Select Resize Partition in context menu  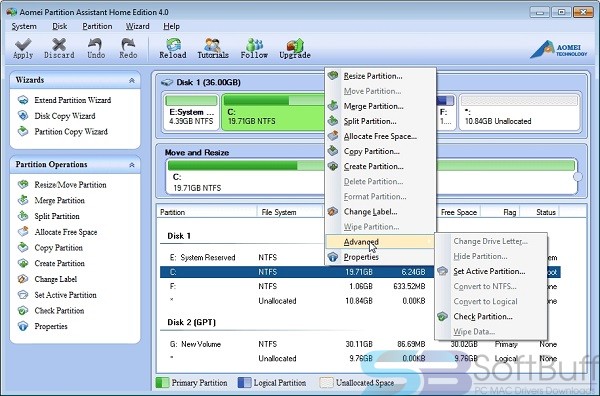(x=380, y=76)
